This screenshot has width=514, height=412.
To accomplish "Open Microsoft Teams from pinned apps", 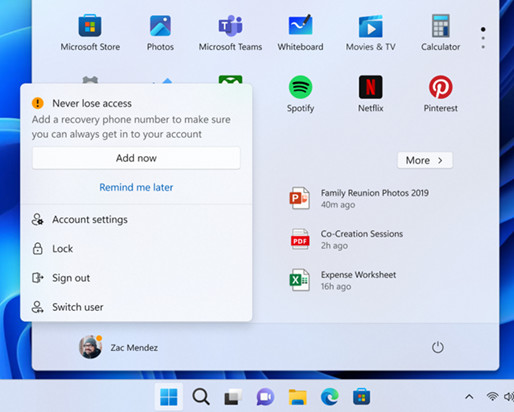I will [230, 33].
